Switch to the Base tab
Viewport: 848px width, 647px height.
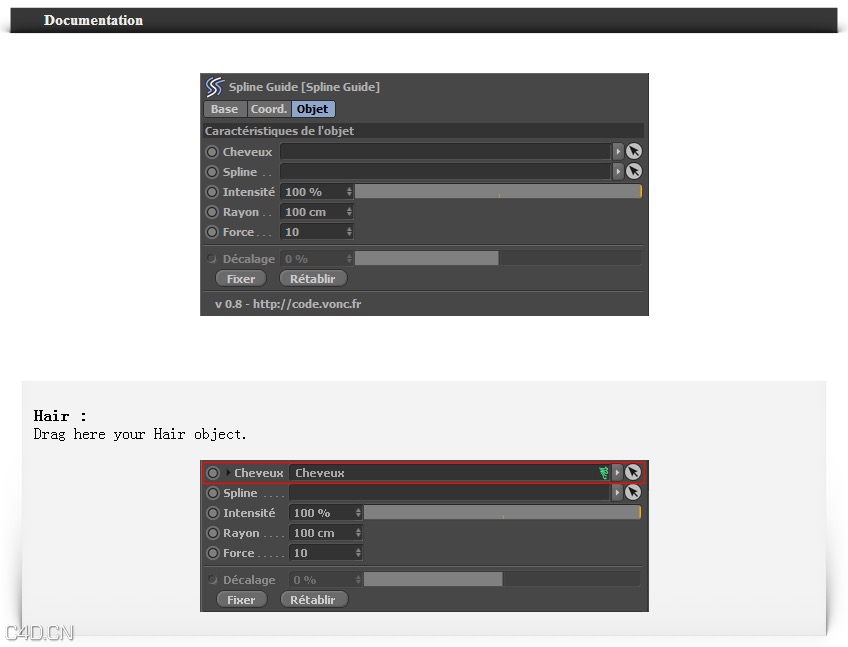click(x=225, y=108)
